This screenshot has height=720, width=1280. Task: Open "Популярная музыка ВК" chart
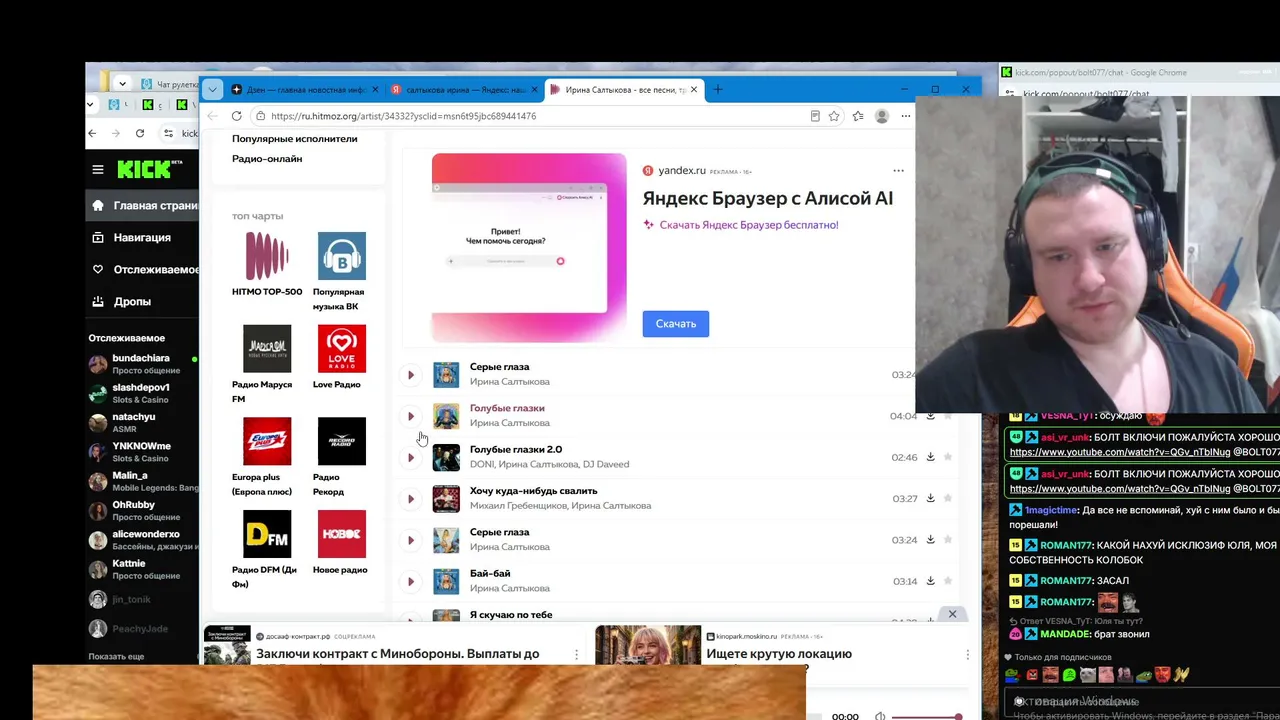pyautogui.click(x=341, y=272)
